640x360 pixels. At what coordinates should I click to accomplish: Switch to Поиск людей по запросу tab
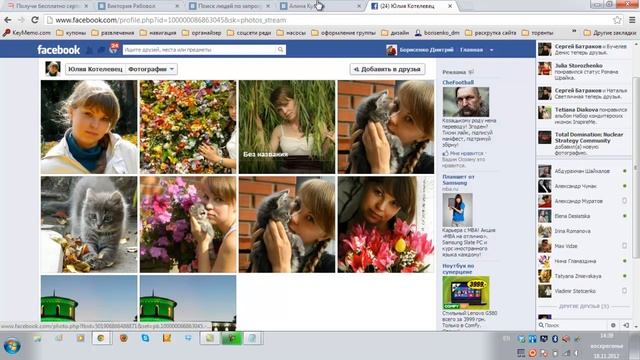(x=229, y=6)
